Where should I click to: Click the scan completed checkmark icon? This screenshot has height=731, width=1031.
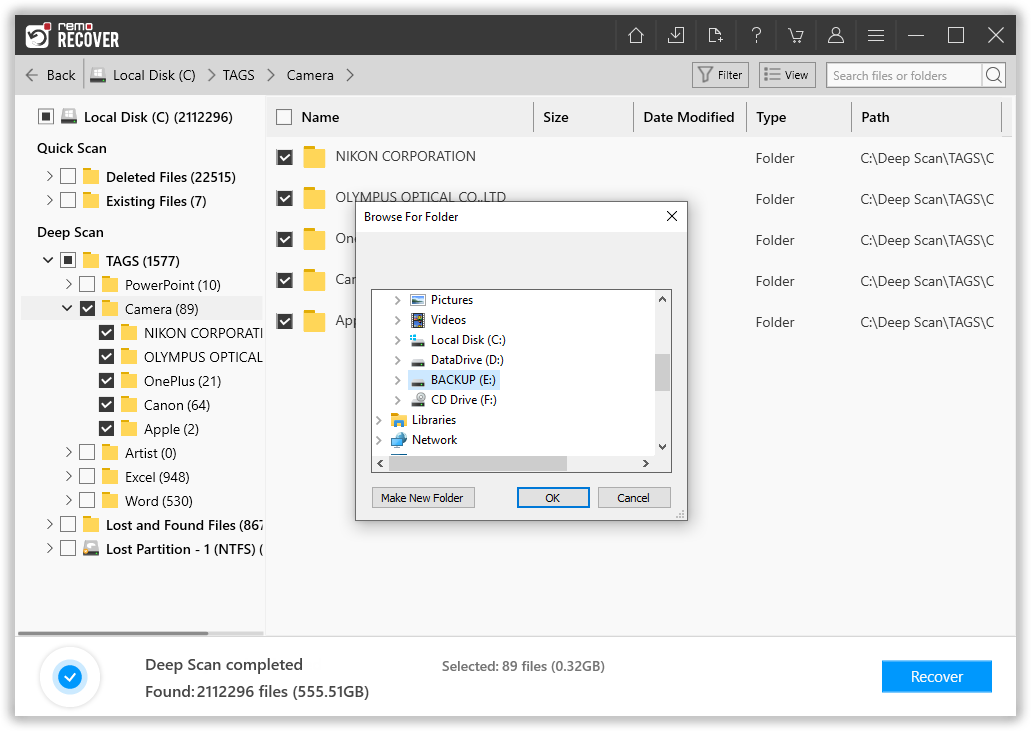(x=70, y=676)
